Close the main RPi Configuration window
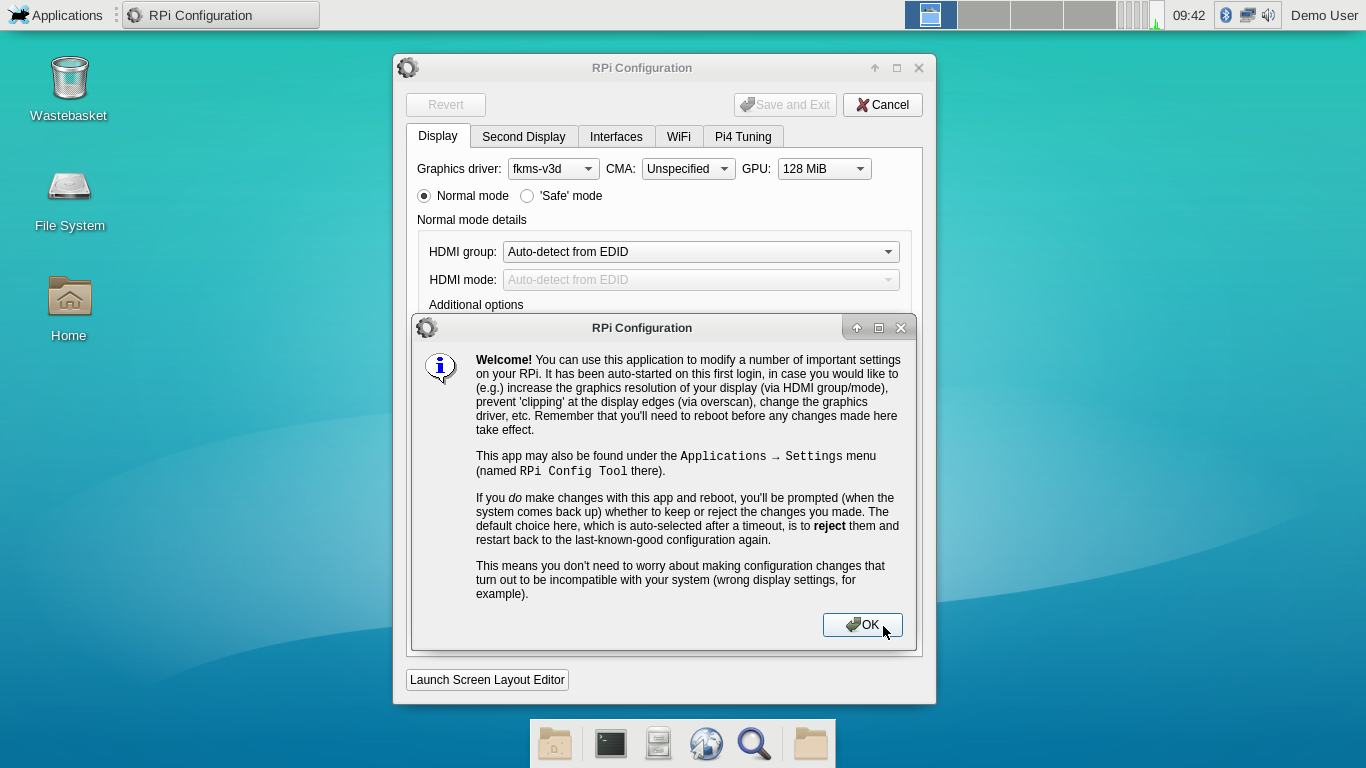Screen dimensions: 1366x768 pos(919,68)
